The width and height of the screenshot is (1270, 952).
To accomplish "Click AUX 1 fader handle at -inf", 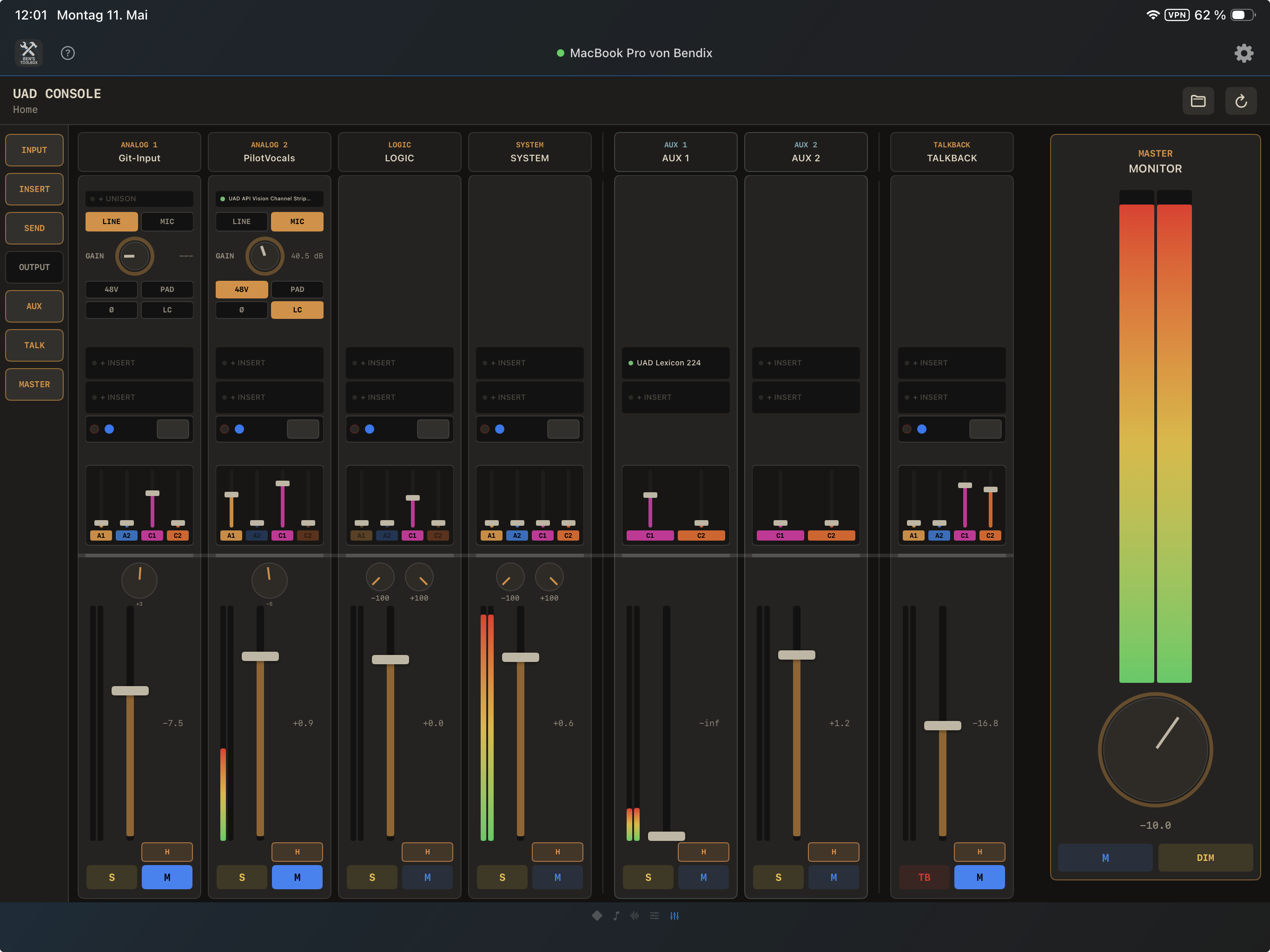I will pos(666,836).
